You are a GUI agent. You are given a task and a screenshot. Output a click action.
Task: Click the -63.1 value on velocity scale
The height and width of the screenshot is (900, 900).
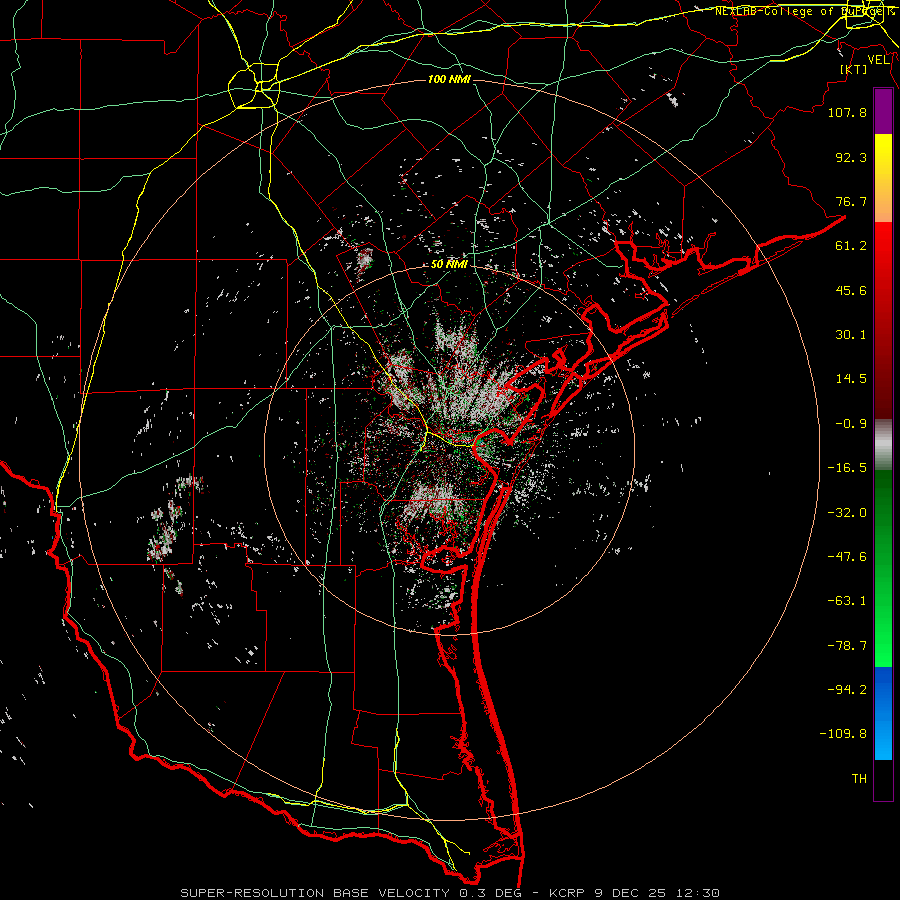pos(847,601)
